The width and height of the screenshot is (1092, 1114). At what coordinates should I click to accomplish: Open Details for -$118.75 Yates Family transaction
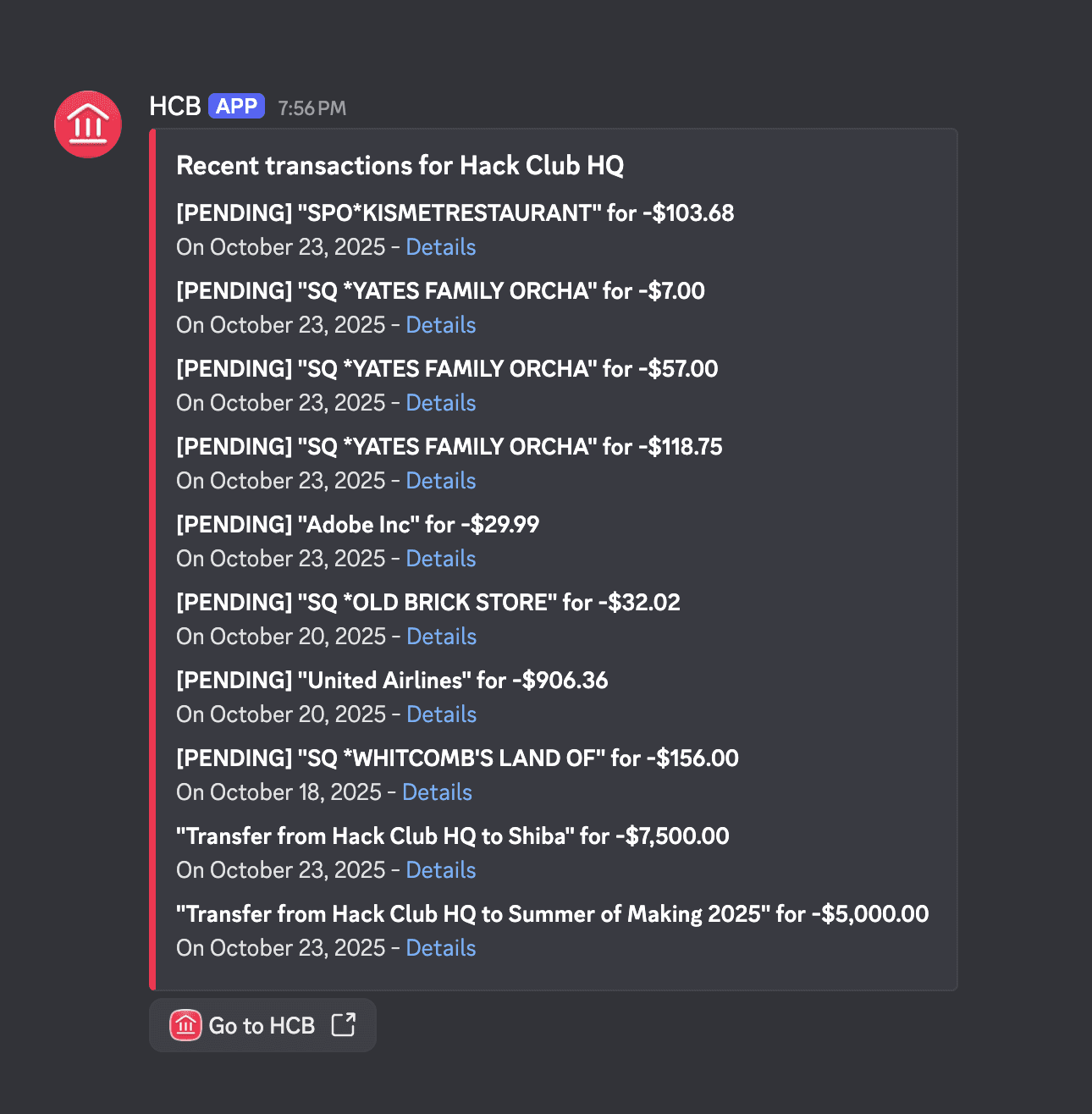click(x=440, y=481)
